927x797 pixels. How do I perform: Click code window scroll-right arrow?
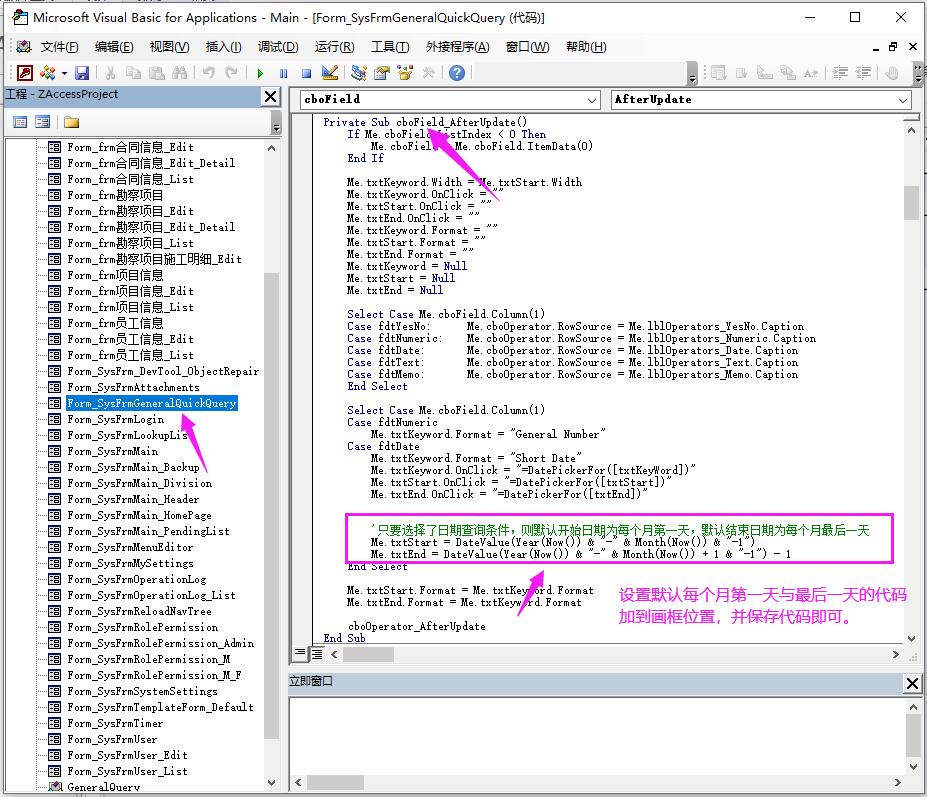(x=896, y=655)
